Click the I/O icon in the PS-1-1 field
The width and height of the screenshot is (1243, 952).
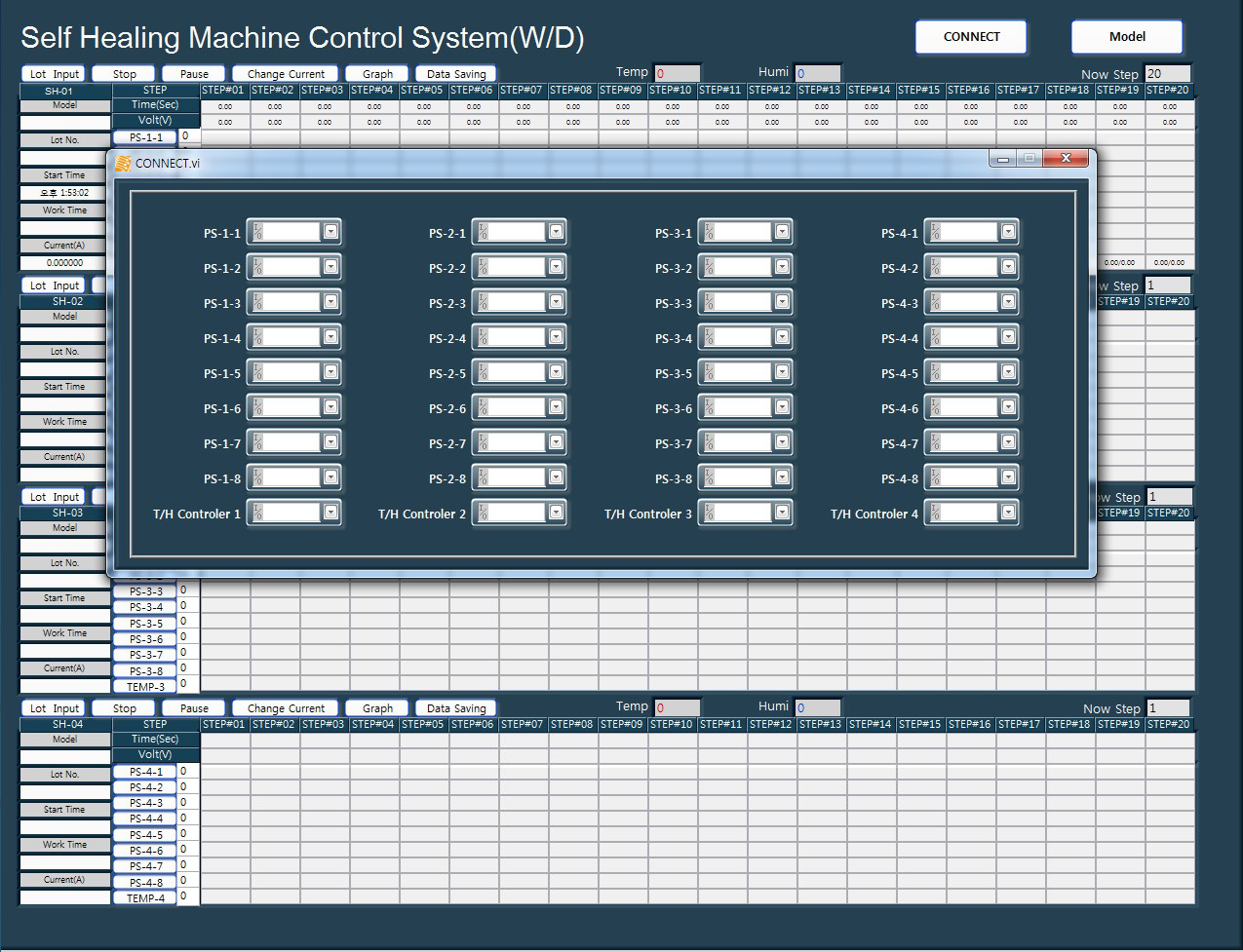point(258,232)
